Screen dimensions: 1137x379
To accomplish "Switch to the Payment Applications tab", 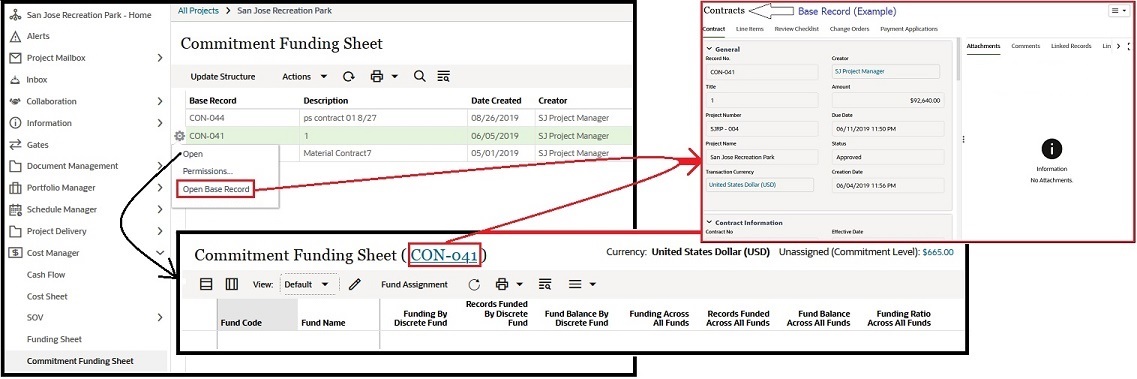I will [x=909, y=29].
